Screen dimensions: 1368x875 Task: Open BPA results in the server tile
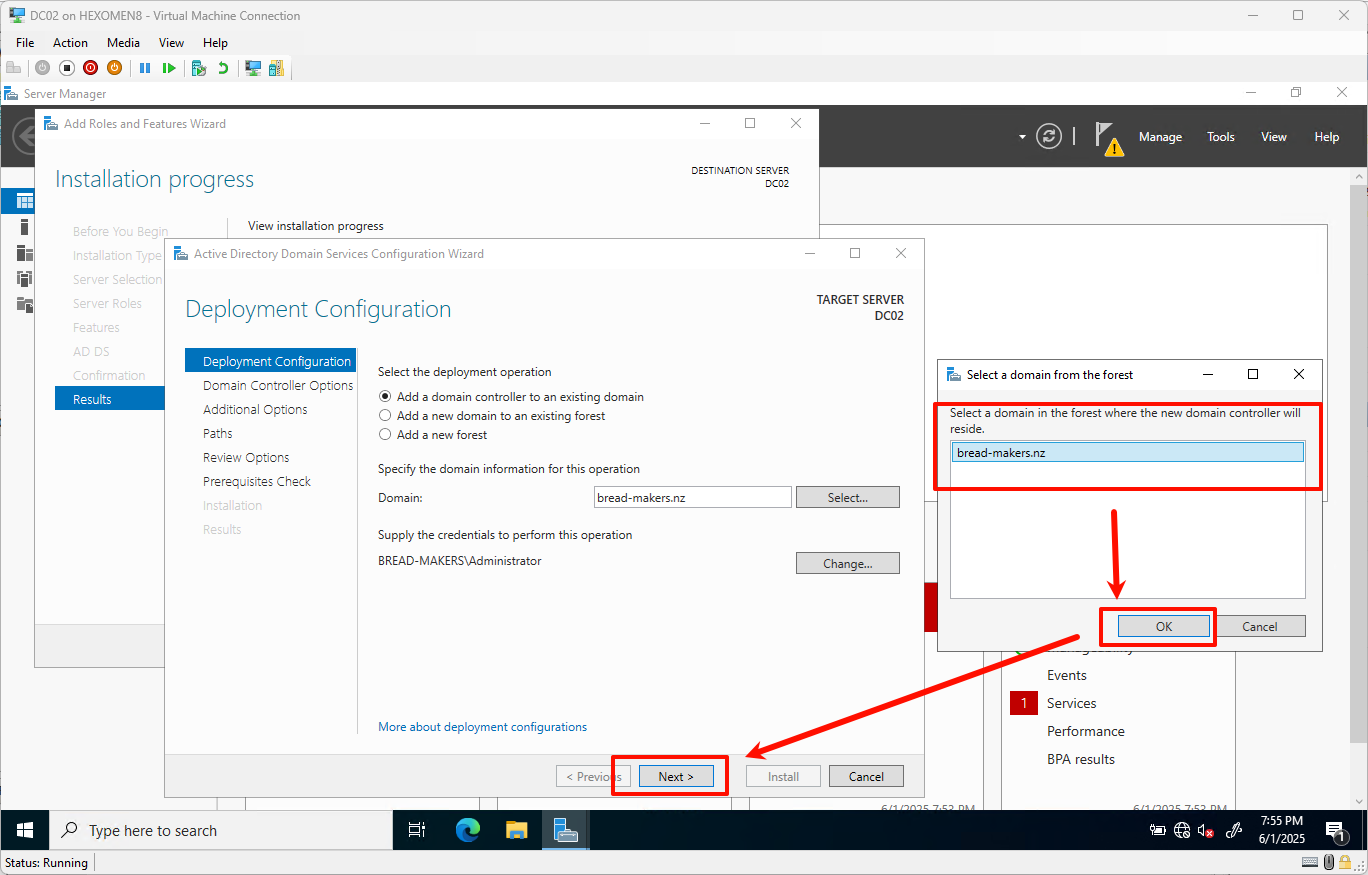1080,759
